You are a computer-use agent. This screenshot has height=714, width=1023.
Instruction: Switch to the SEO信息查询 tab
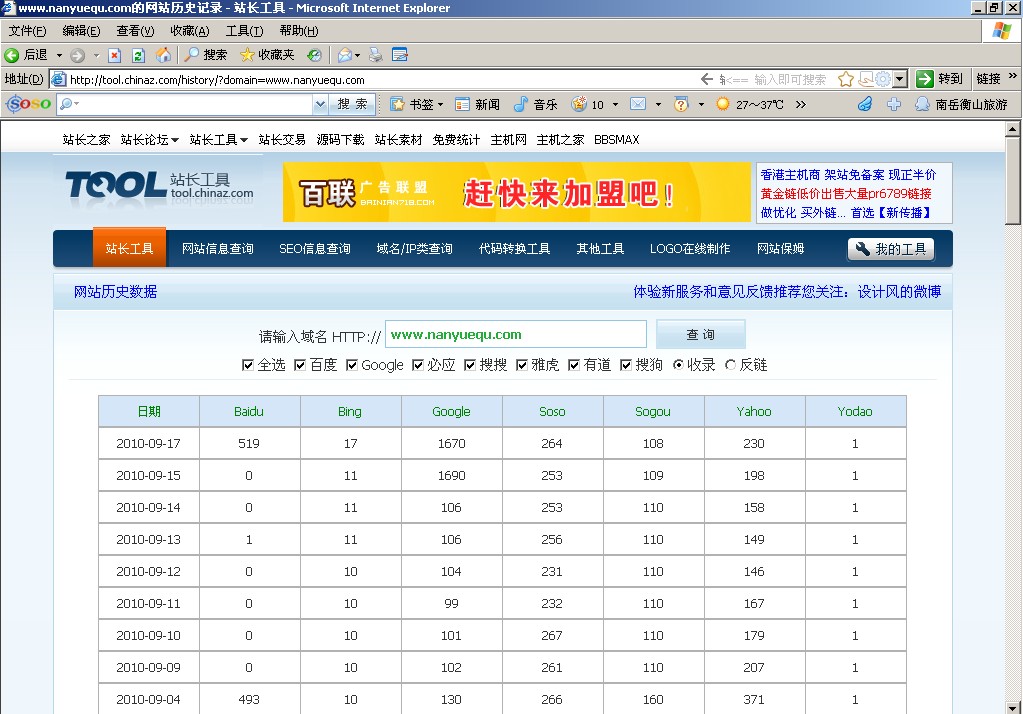[314, 249]
